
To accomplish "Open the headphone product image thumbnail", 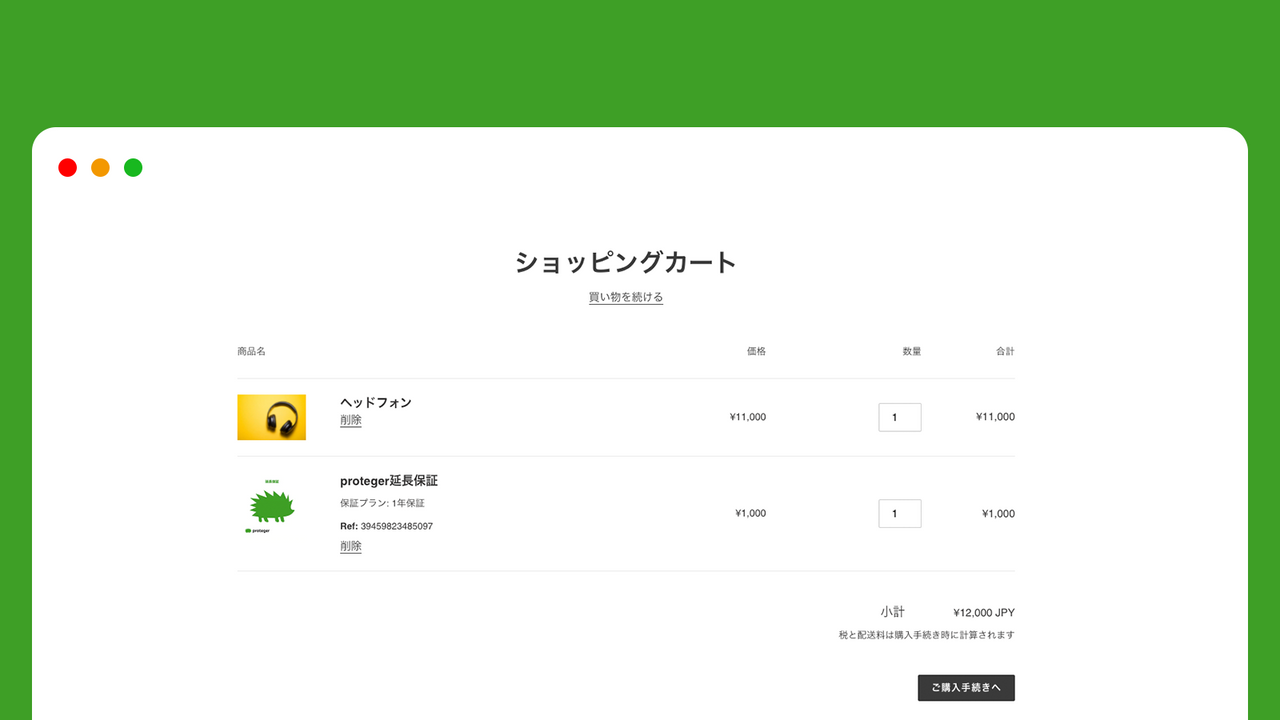I will tap(270, 417).
